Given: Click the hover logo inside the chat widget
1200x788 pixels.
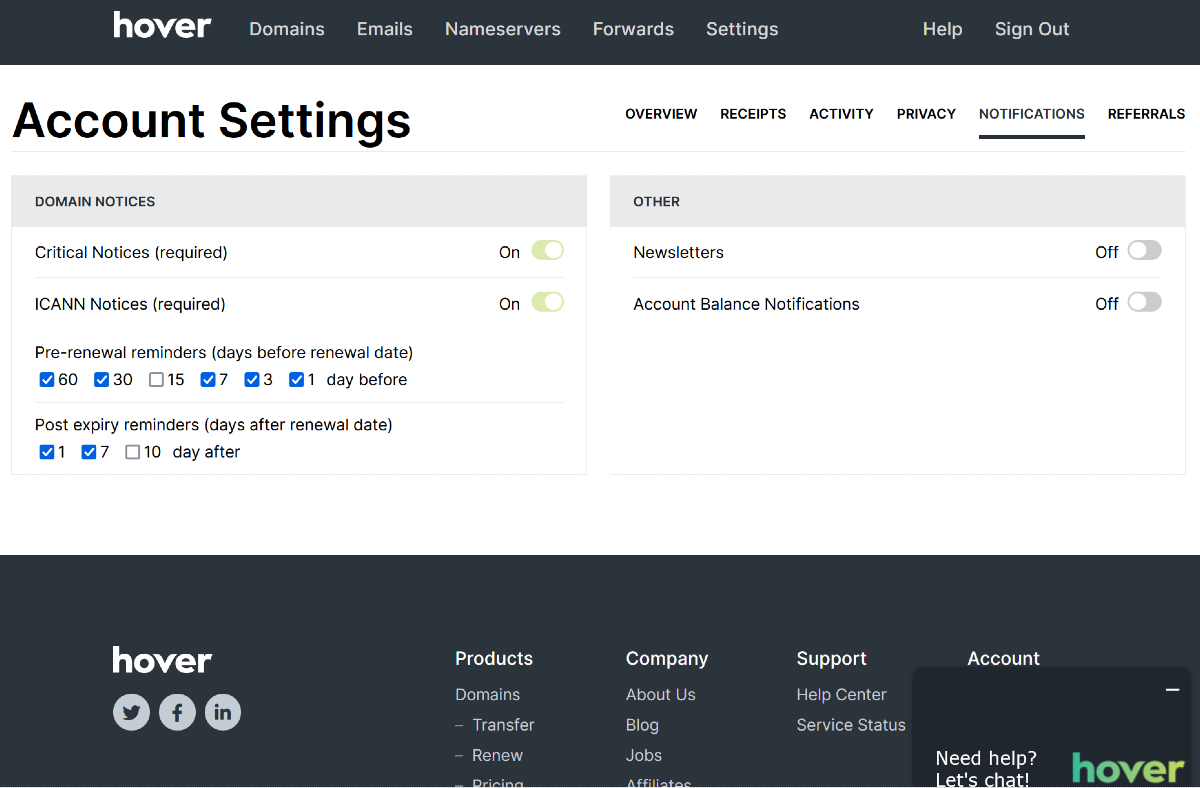Looking at the screenshot, I should [1127, 768].
